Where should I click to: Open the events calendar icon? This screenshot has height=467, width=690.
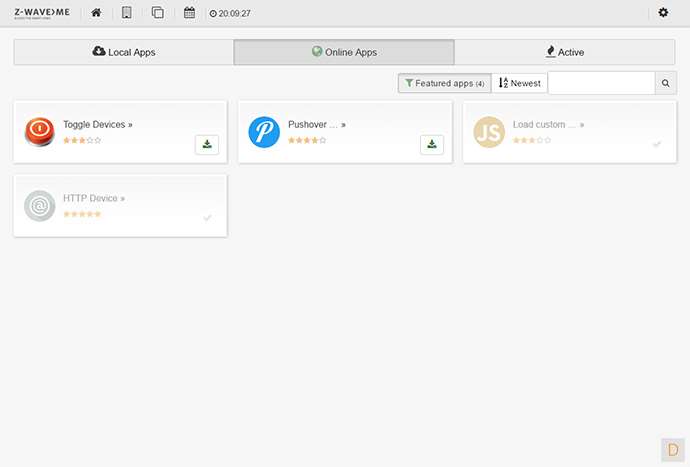(189, 13)
